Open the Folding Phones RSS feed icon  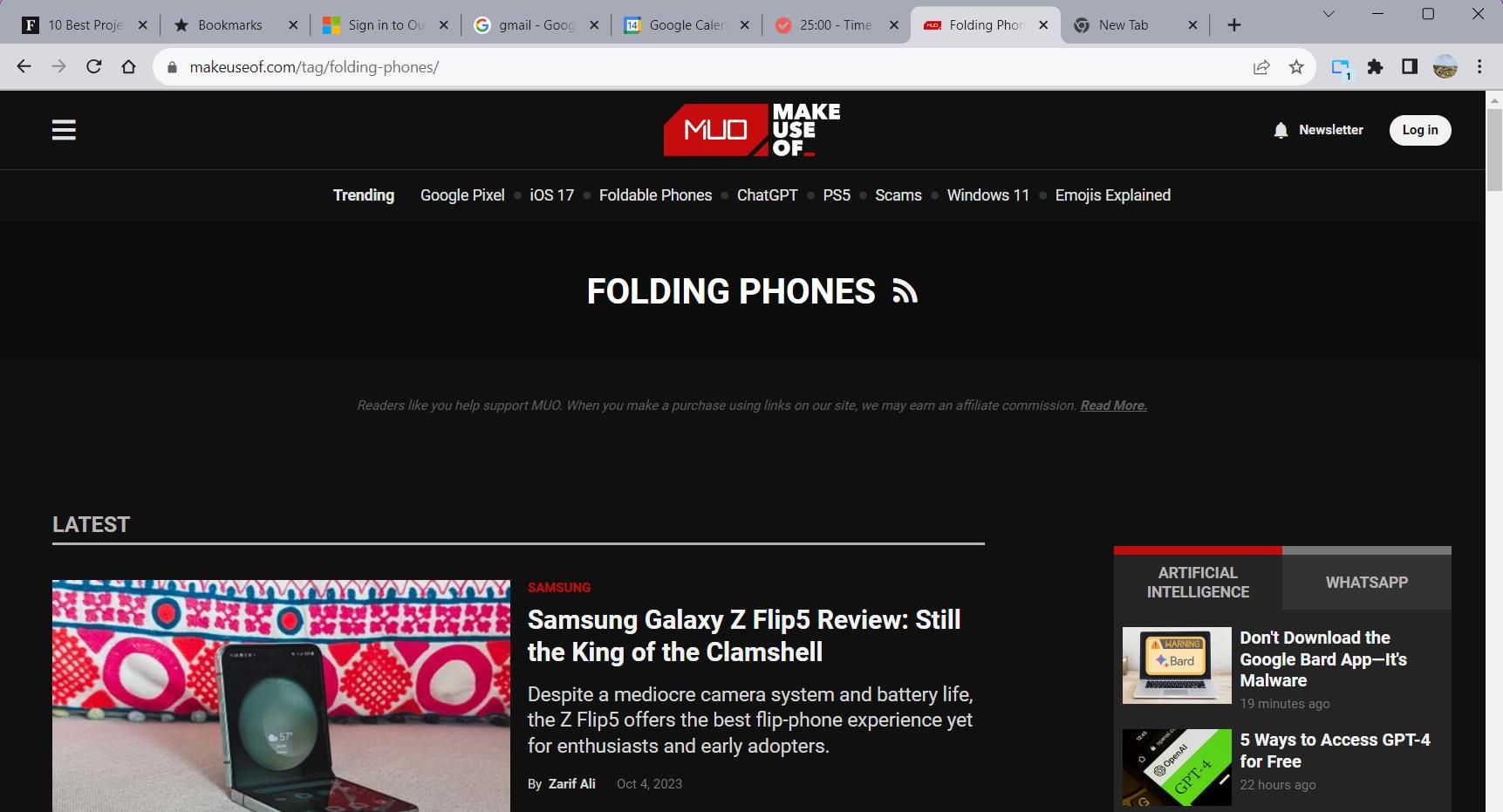tap(905, 291)
